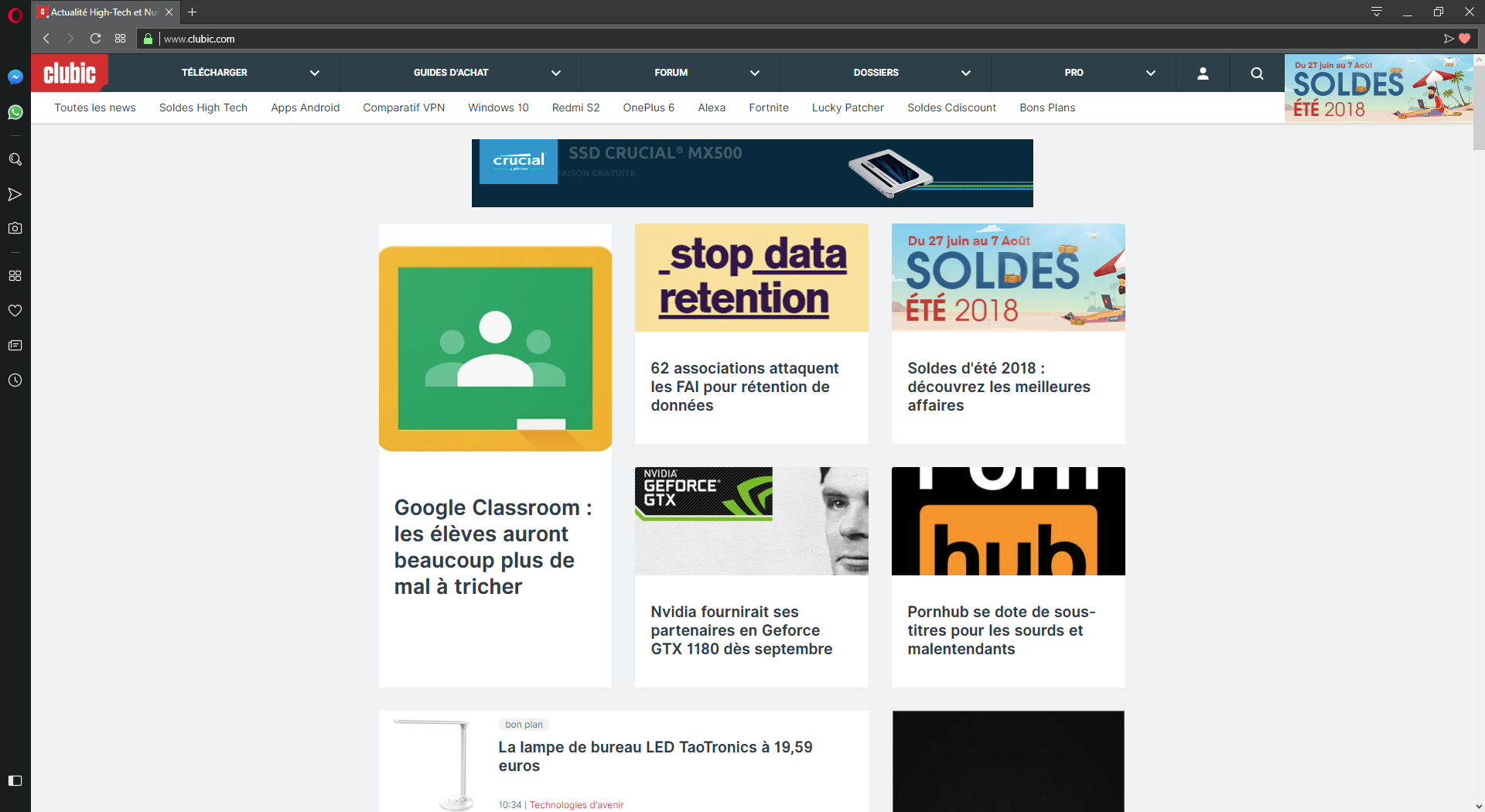
Task: Open Redmi S2 topic link
Action: coord(575,107)
